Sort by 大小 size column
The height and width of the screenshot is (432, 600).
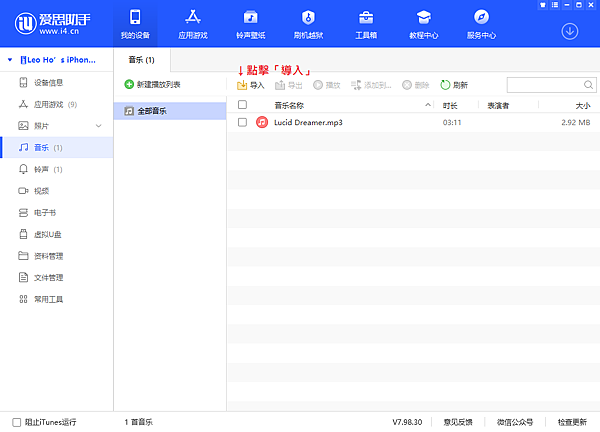[583, 106]
